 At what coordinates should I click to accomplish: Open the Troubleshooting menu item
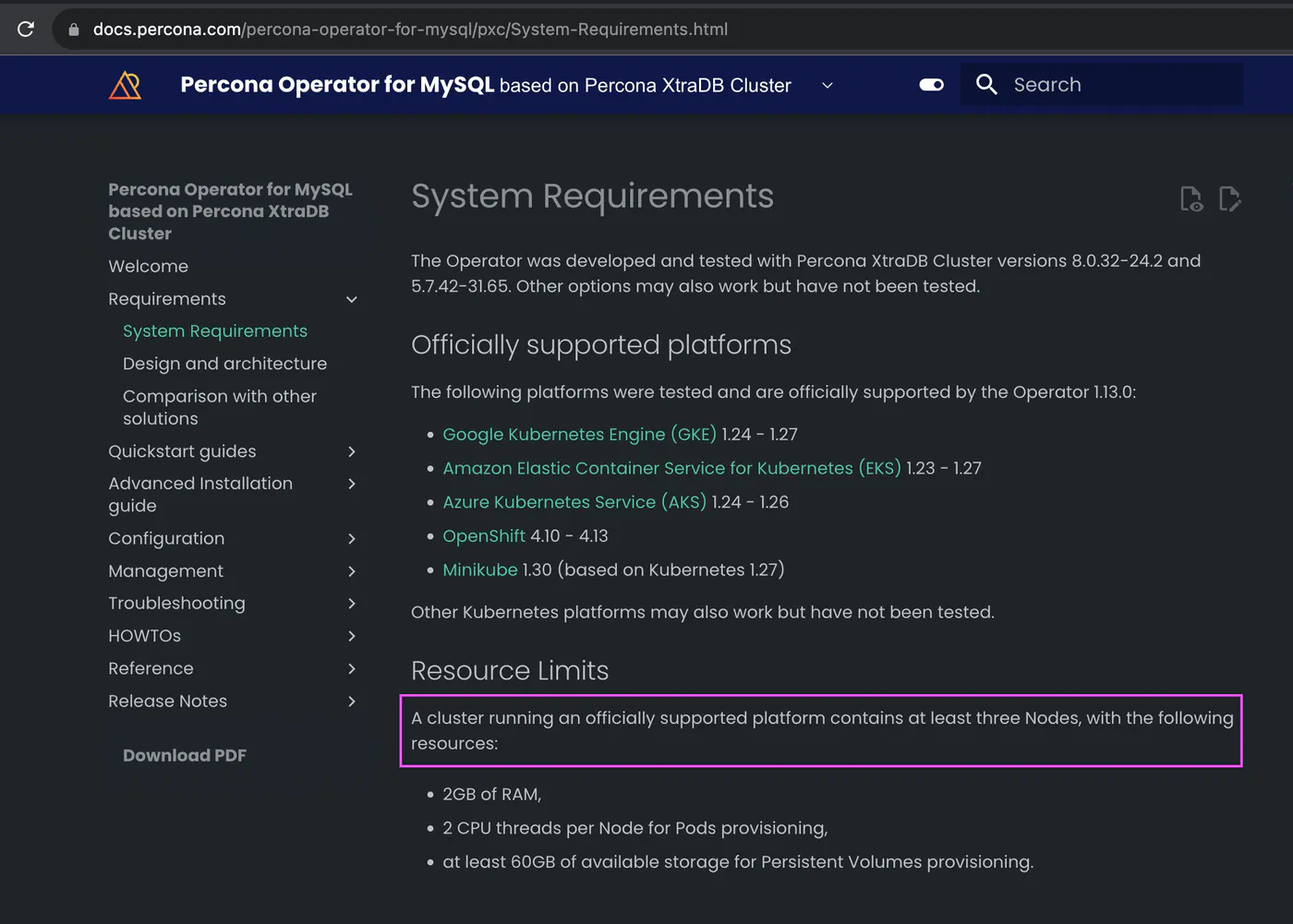point(176,604)
